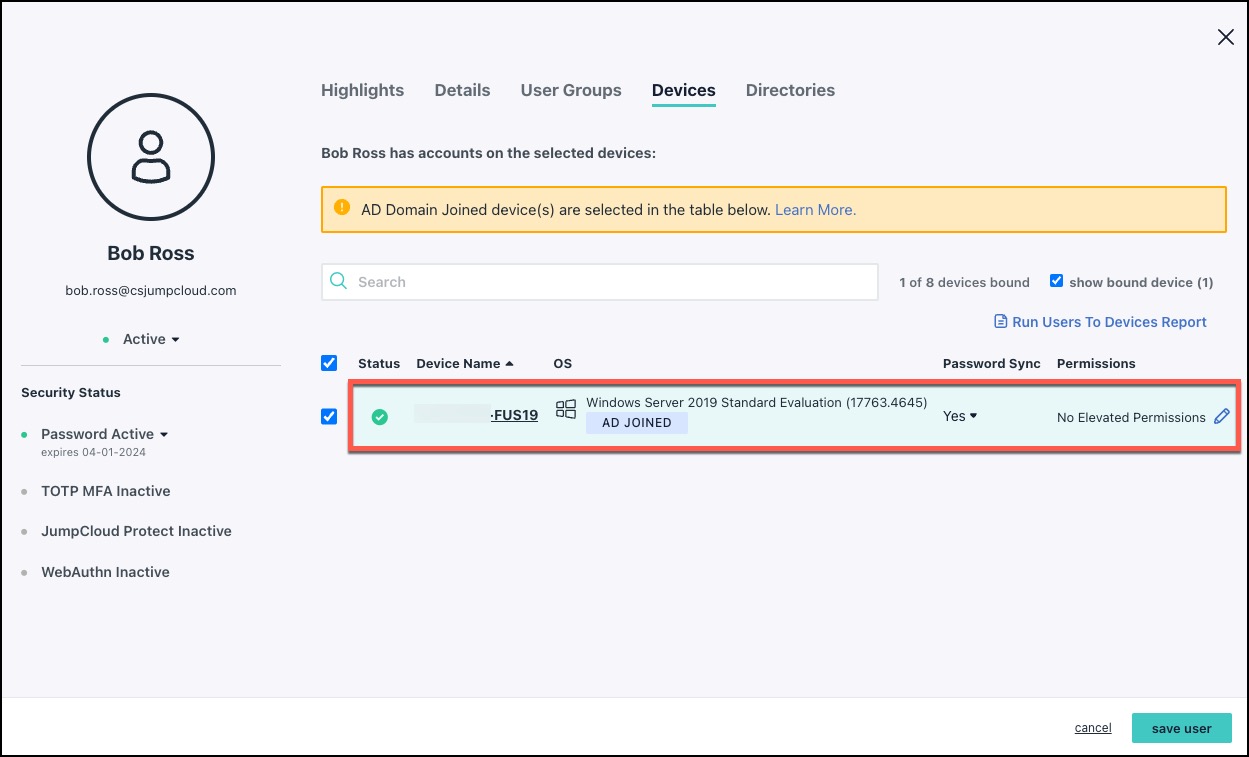Expand the Password Active dropdown

105,434
